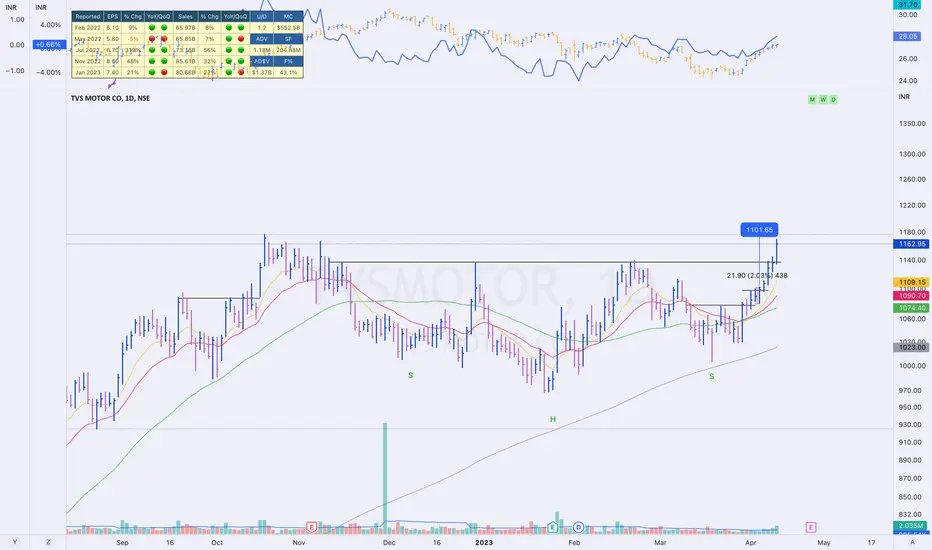Click the U/D header cell
This screenshot has width=932, height=550.
tap(262, 17)
